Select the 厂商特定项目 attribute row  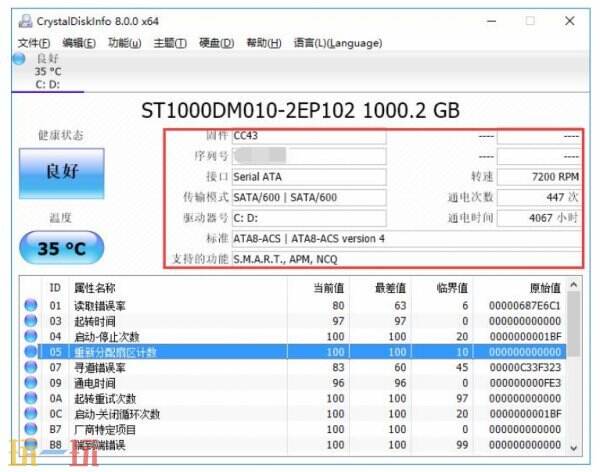[293, 430]
